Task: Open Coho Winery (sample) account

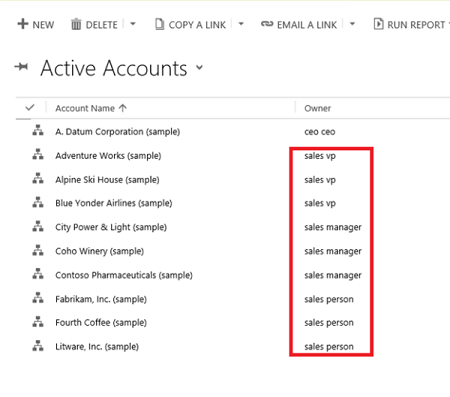Action: click(x=100, y=251)
